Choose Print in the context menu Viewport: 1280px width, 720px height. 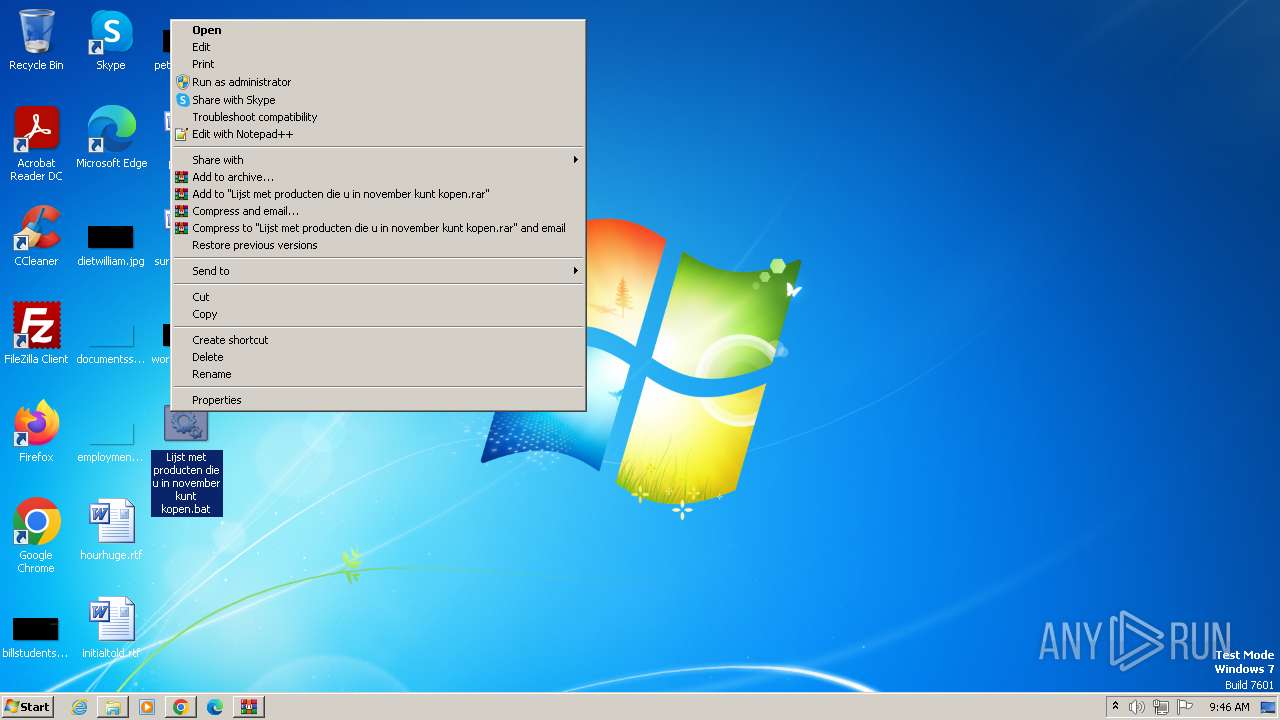(378, 64)
